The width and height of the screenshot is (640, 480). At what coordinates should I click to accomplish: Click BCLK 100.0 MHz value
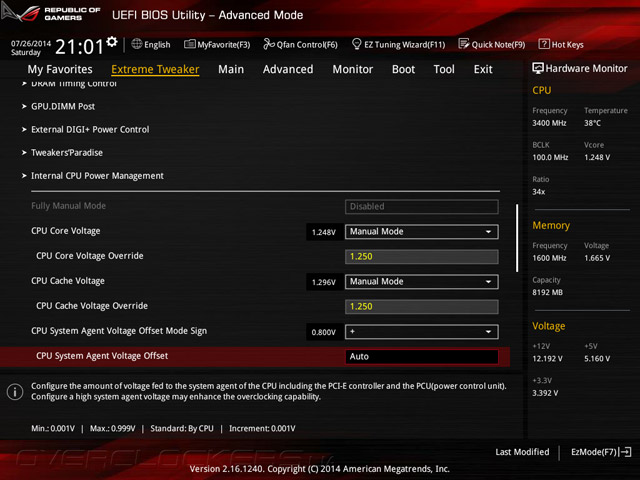coord(550,157)
